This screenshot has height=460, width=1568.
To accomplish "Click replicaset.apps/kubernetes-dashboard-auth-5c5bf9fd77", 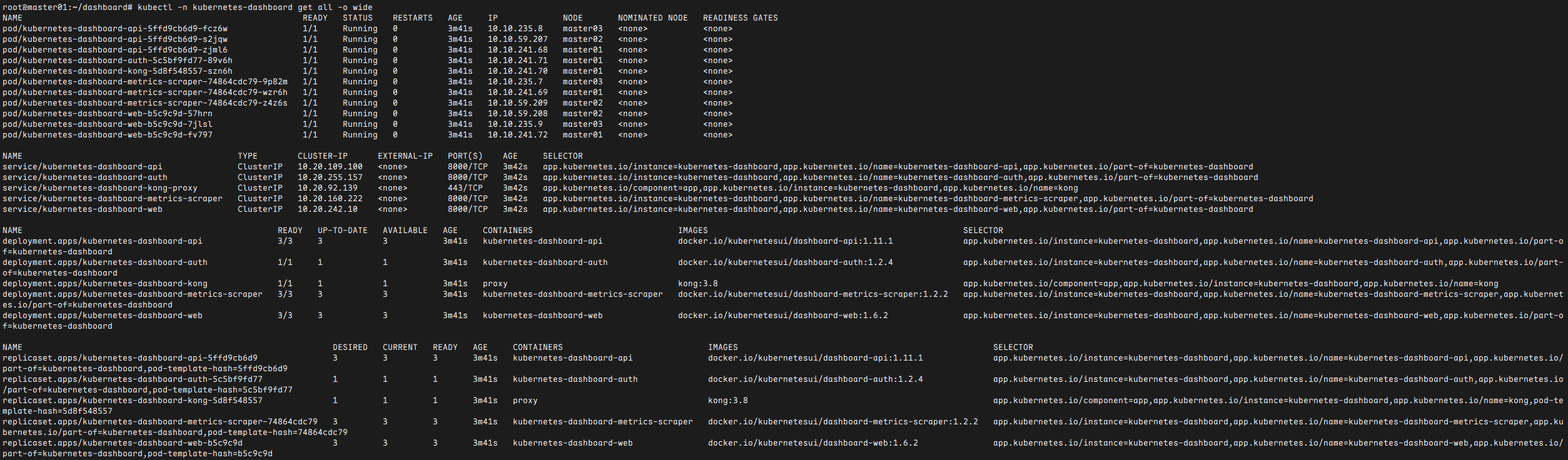I will click(x=133, y=379).
